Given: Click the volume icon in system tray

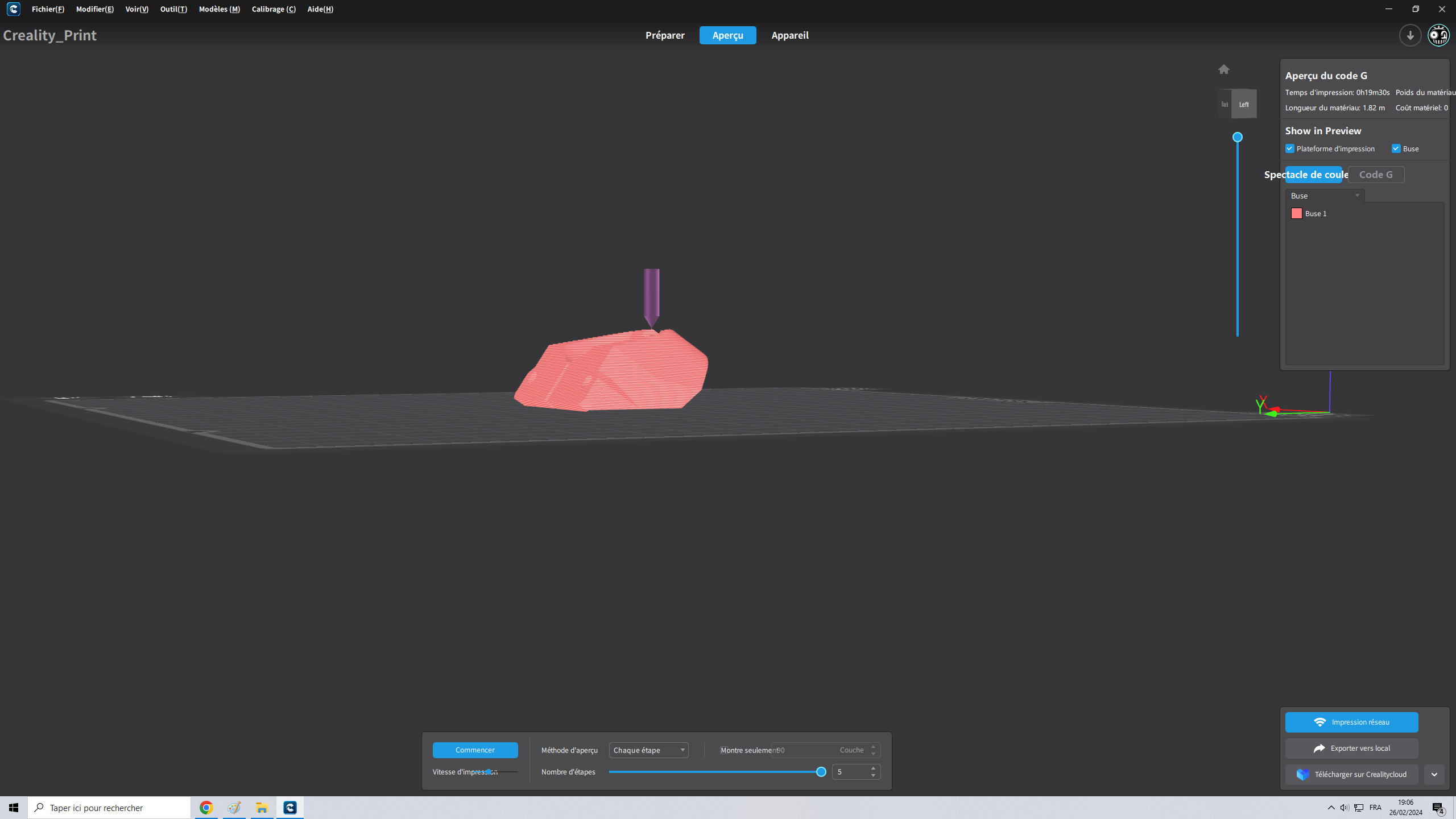Looking at the screenshot, I should (1344, 808).
